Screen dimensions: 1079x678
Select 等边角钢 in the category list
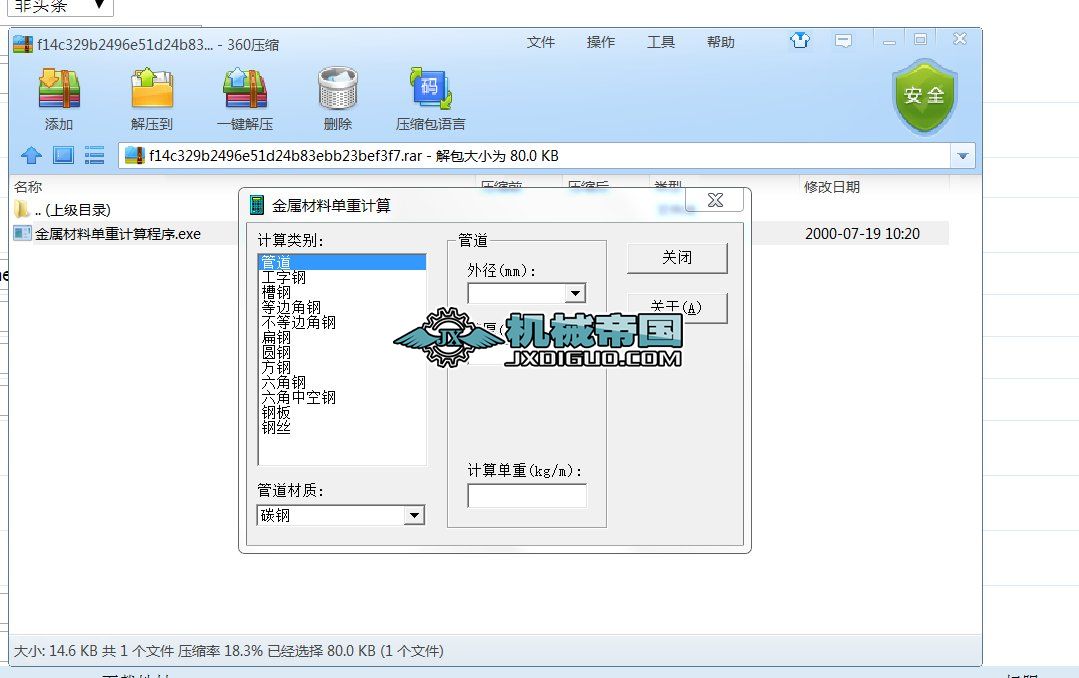[x=342, y=307]
